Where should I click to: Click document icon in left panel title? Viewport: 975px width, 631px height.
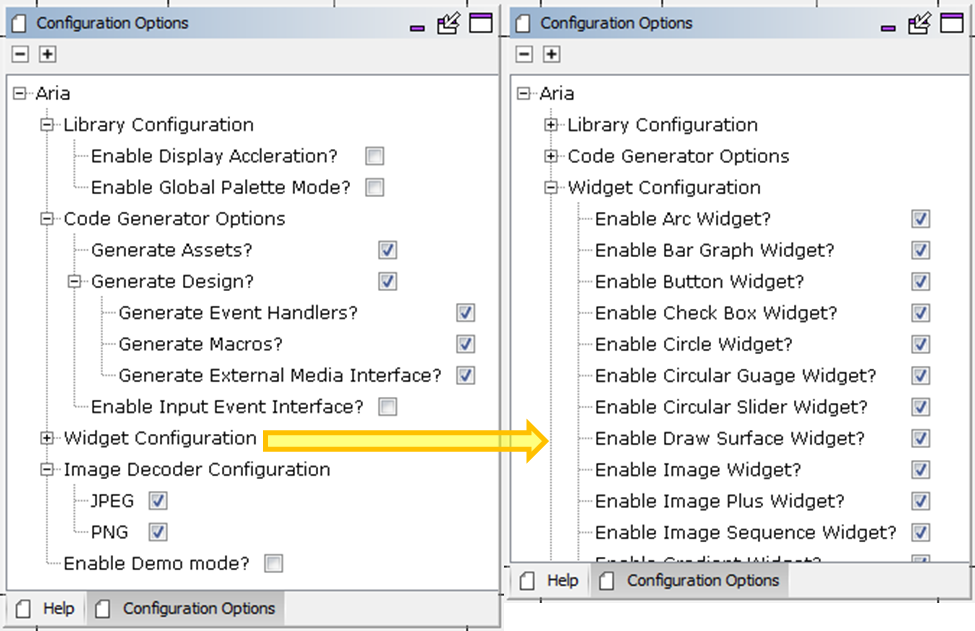pos(19,24)
